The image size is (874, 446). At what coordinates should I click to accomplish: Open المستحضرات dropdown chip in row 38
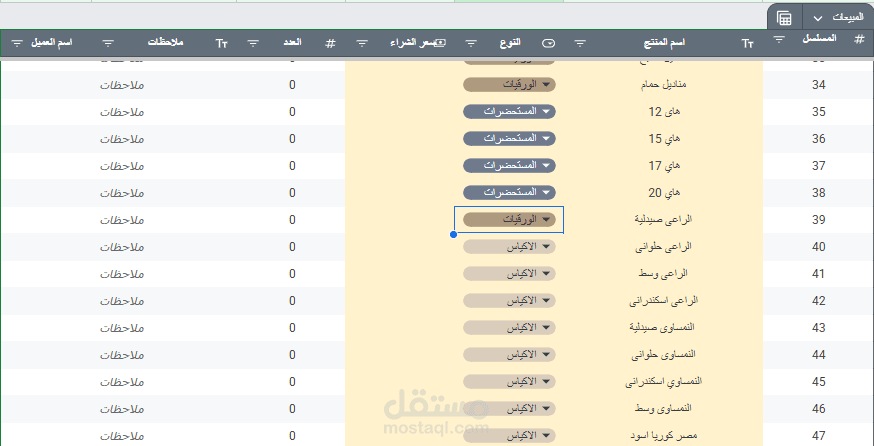[509, 192]
